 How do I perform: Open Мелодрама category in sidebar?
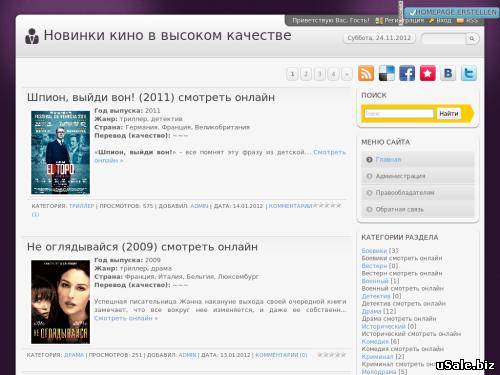pos(379,372)
